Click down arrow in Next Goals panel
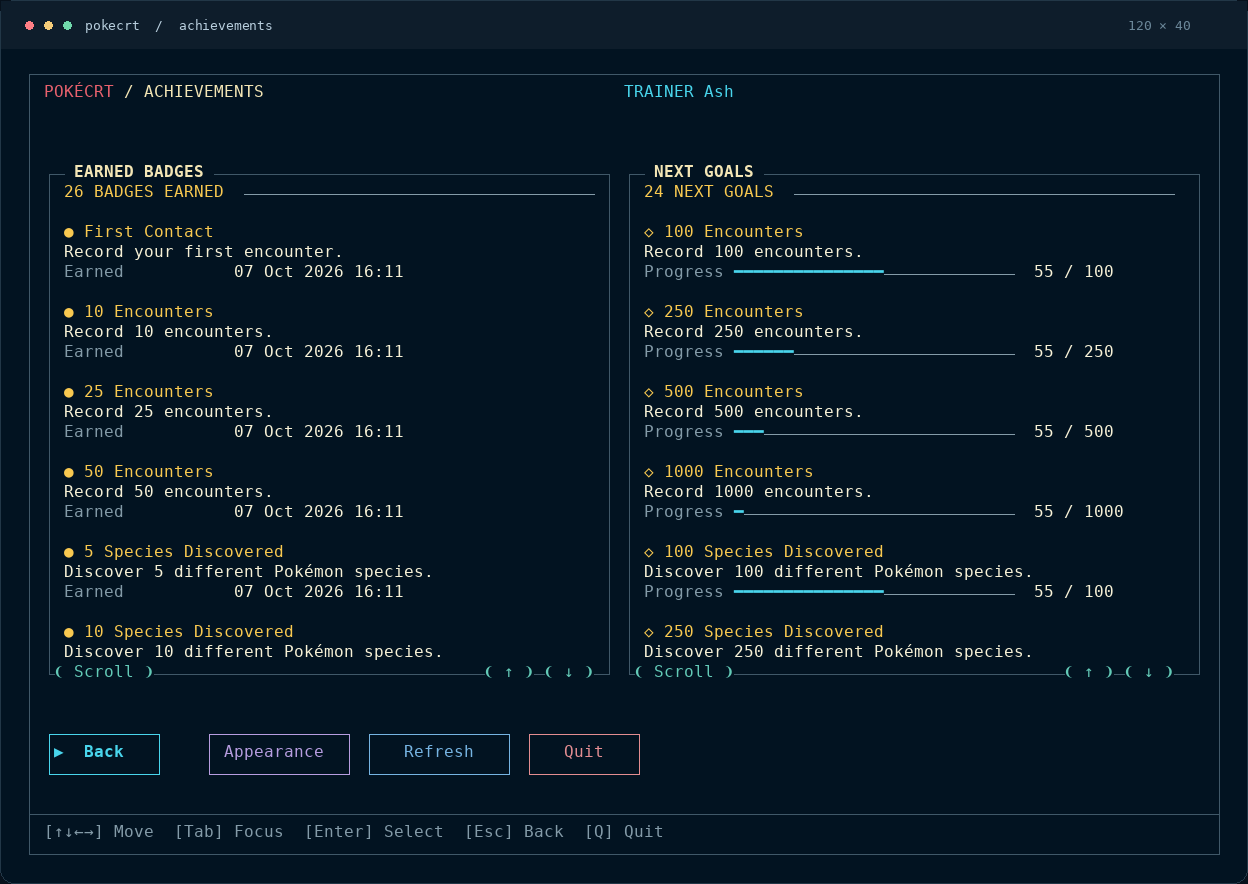Viewport: 1248px width, 884px height. pyautogui.click(x=1149, y=672)
